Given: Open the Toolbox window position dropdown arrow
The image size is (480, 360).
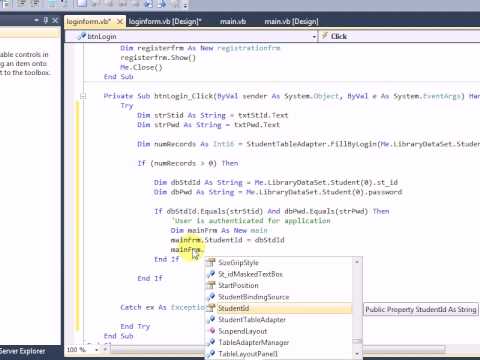Looking at the screenshot, I should pyautogui.click(x=37, y=21).
